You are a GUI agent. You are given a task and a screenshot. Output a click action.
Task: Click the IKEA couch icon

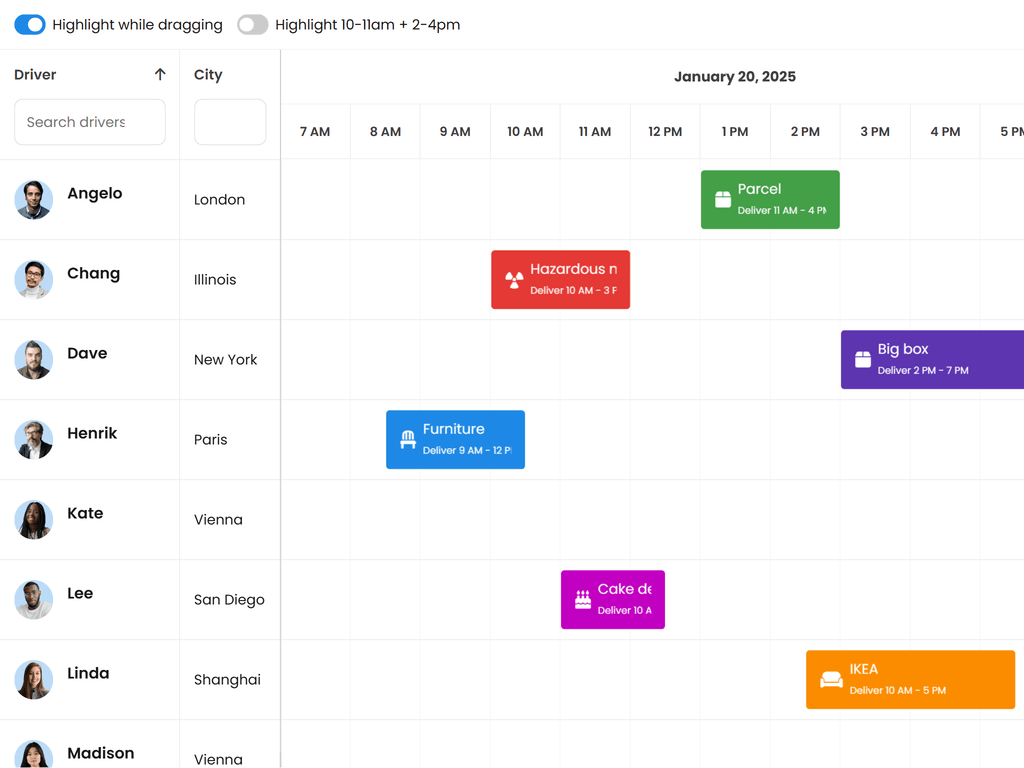[831, 680]
